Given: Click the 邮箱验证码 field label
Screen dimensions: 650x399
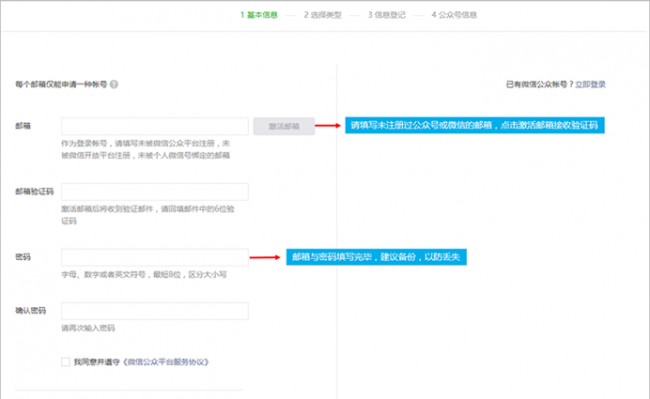Looking at the screenshot, I should (x=34, y=191).
